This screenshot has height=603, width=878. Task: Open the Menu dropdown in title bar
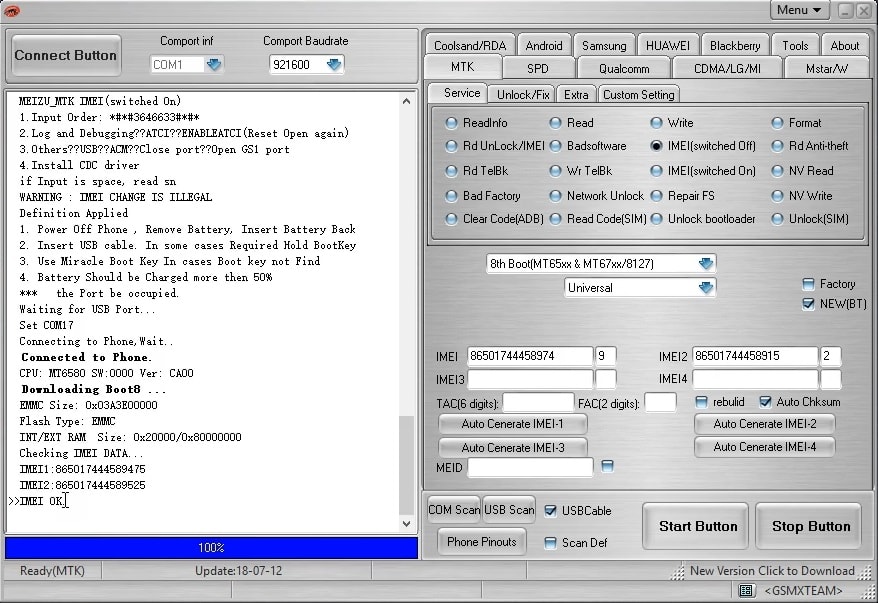coord(798,10)
